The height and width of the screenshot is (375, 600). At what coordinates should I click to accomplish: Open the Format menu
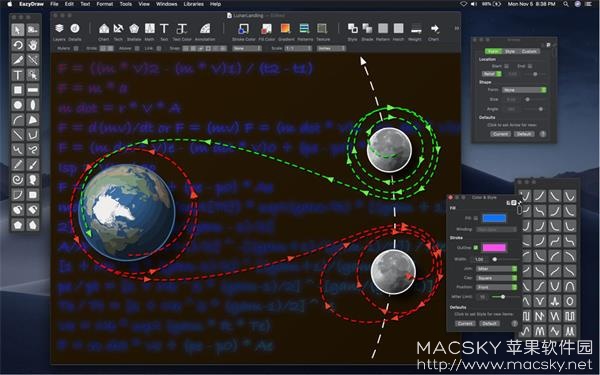pyautogui.click(x=104, y=4)
